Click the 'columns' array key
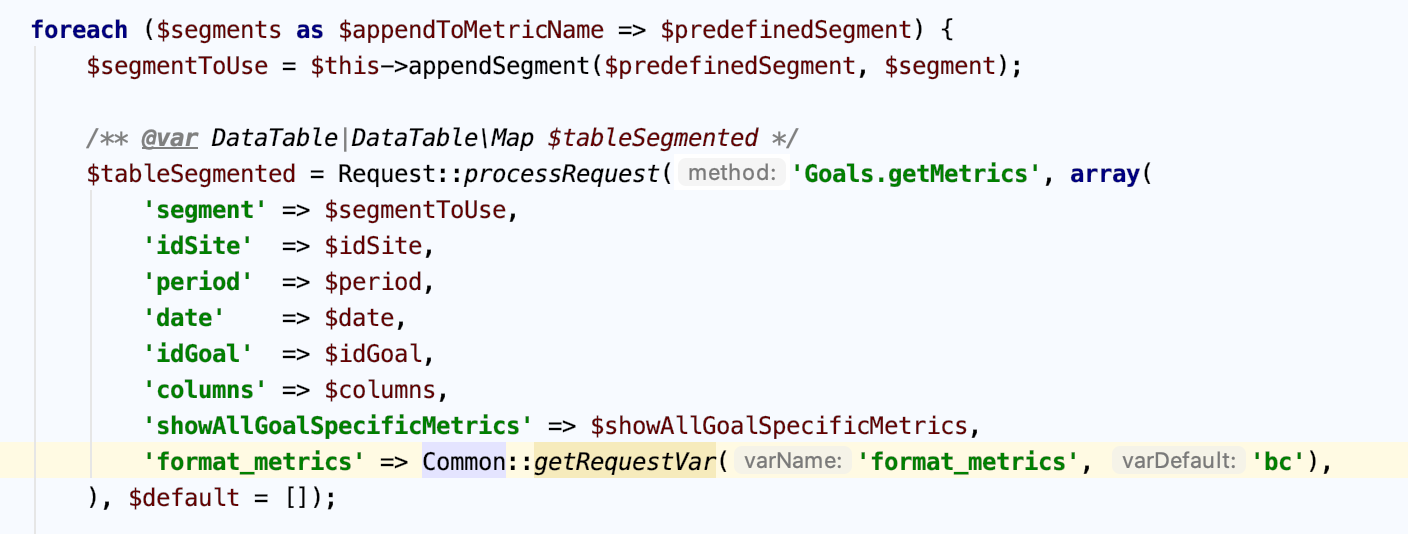The width and height of the screenshot is (1408, 534). (x=204, y=390)
